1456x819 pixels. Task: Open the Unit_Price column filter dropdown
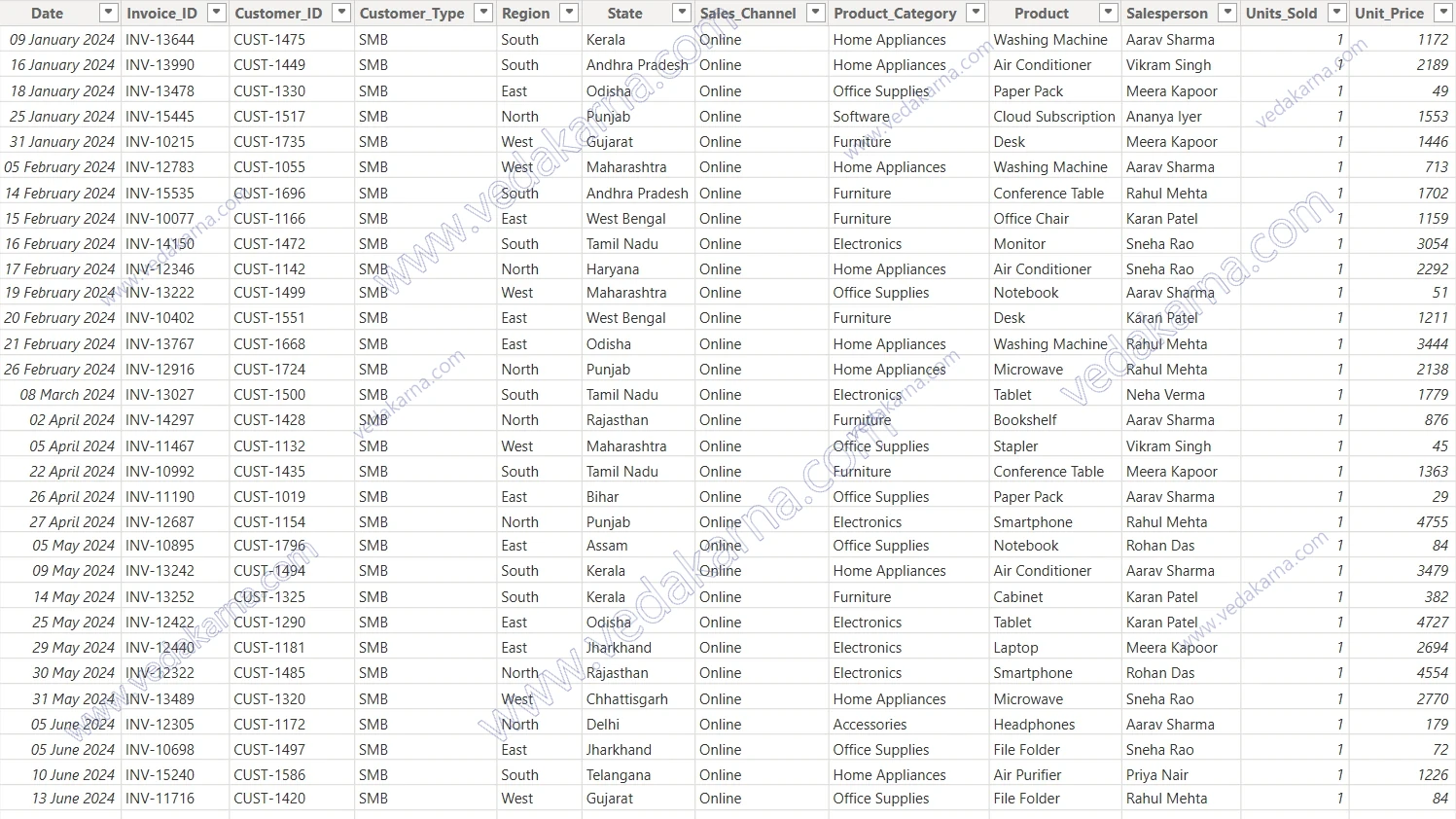pyautogui.click(x=1444, y=13)
